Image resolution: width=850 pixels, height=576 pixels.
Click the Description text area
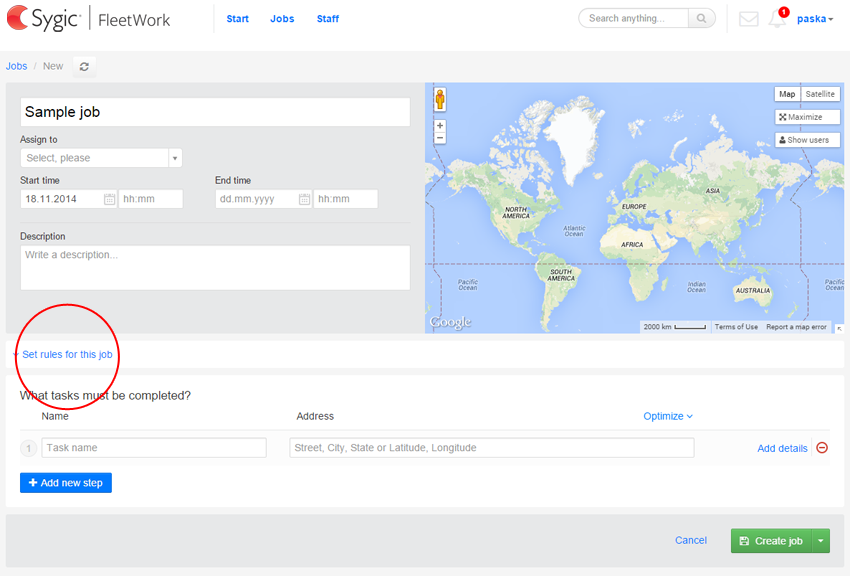coord(215,268)
